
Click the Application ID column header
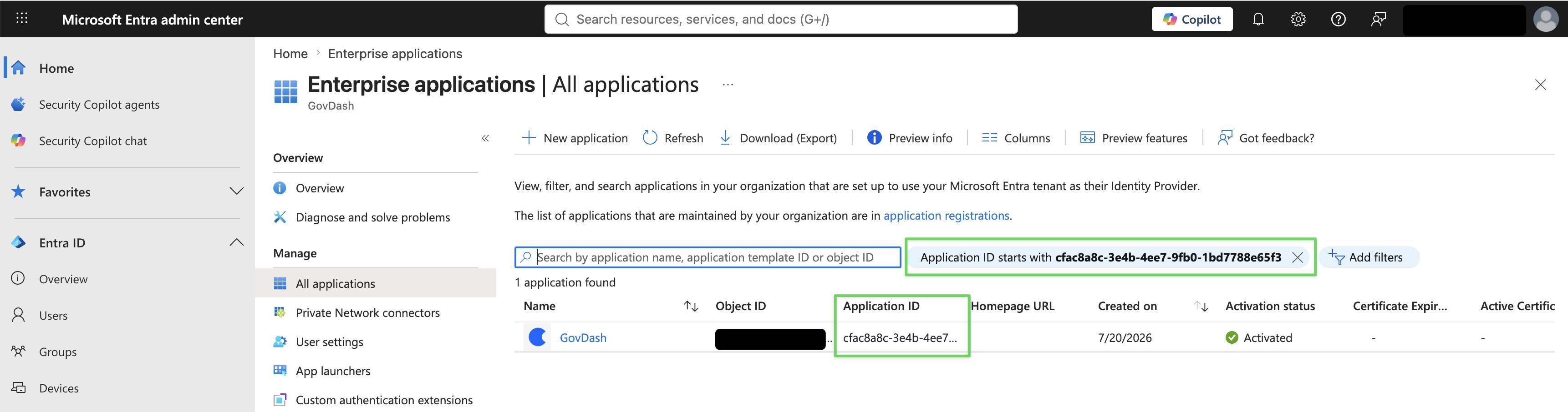881,306
